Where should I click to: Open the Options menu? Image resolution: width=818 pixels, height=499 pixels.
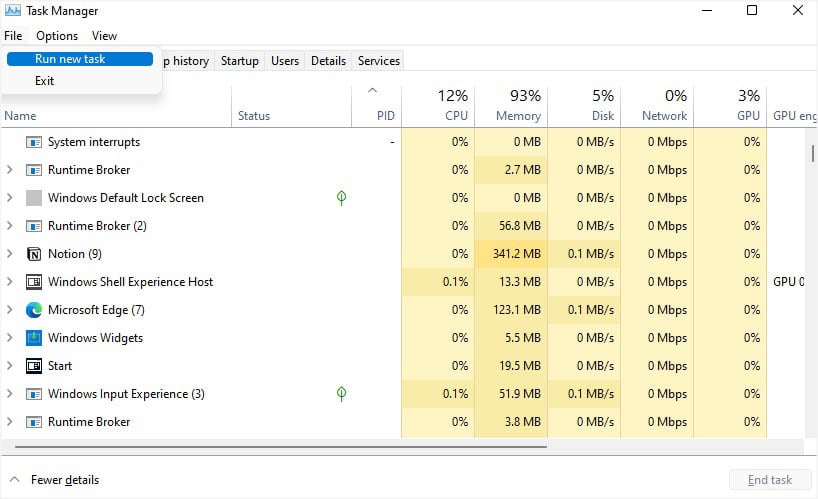point(57,36)
